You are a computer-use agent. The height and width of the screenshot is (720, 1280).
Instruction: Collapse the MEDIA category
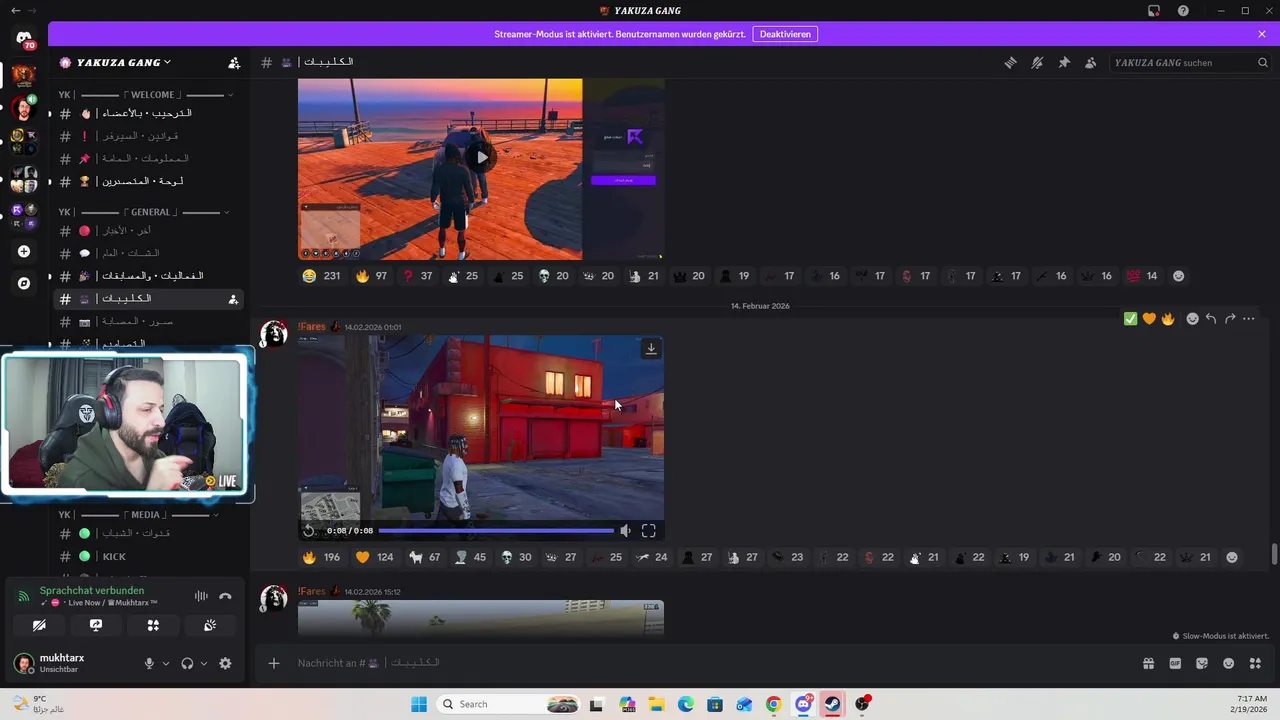[139, 515]
